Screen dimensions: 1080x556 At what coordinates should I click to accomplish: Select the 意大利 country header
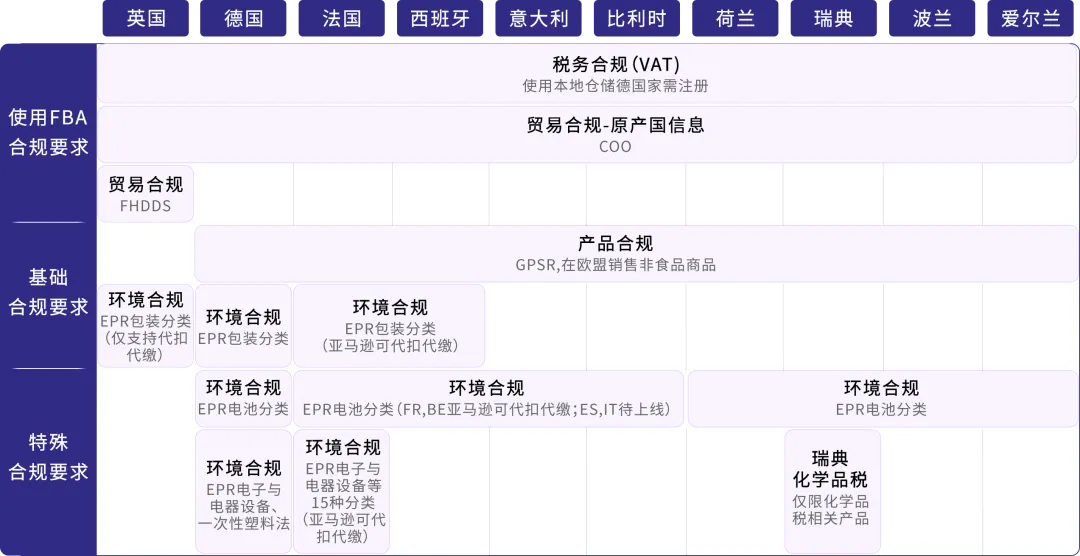click(539, 18)
